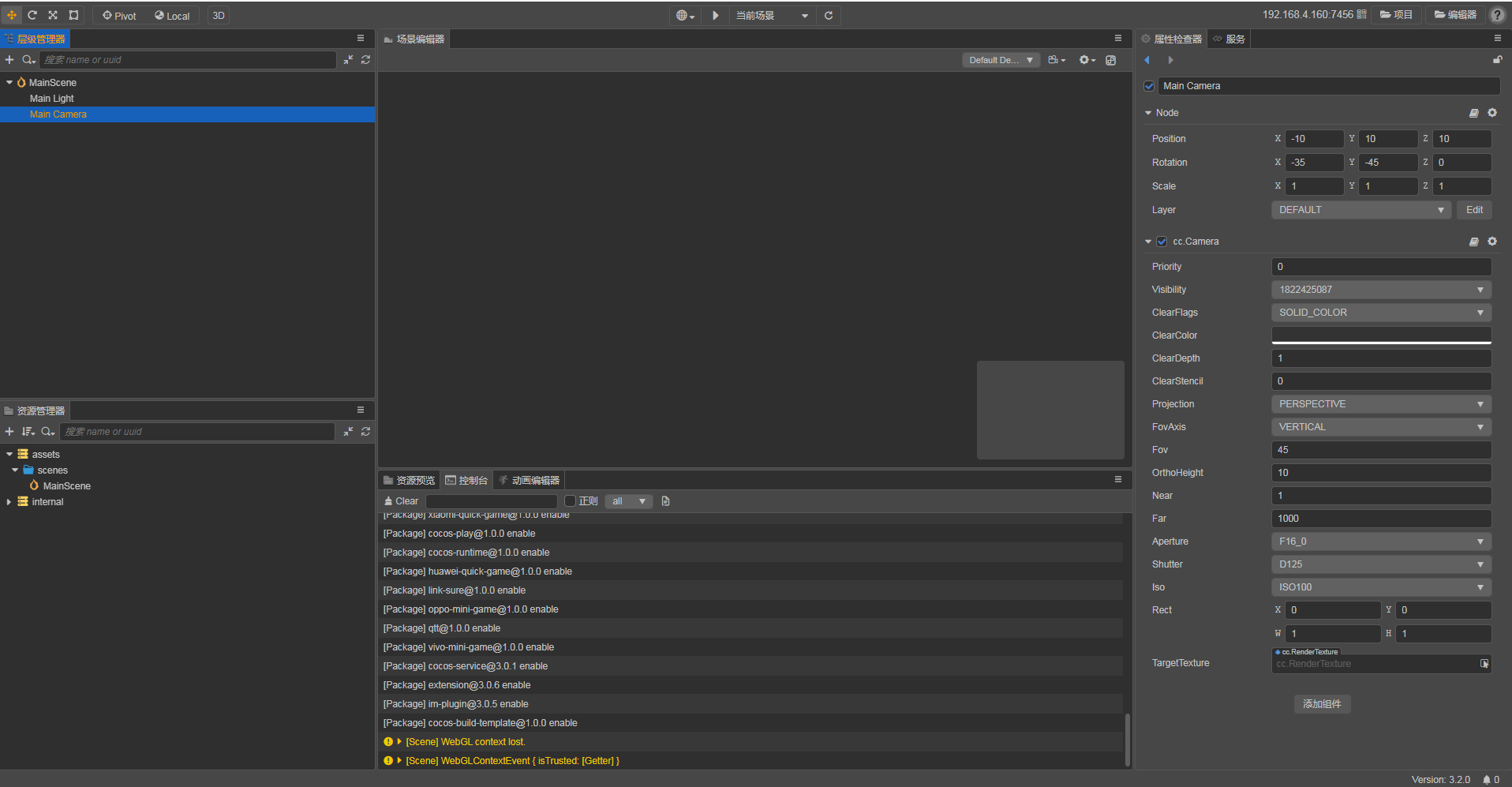Open the 编辑器 editor folder button
The image size is (1512, 787).
tap(1455, 15)
